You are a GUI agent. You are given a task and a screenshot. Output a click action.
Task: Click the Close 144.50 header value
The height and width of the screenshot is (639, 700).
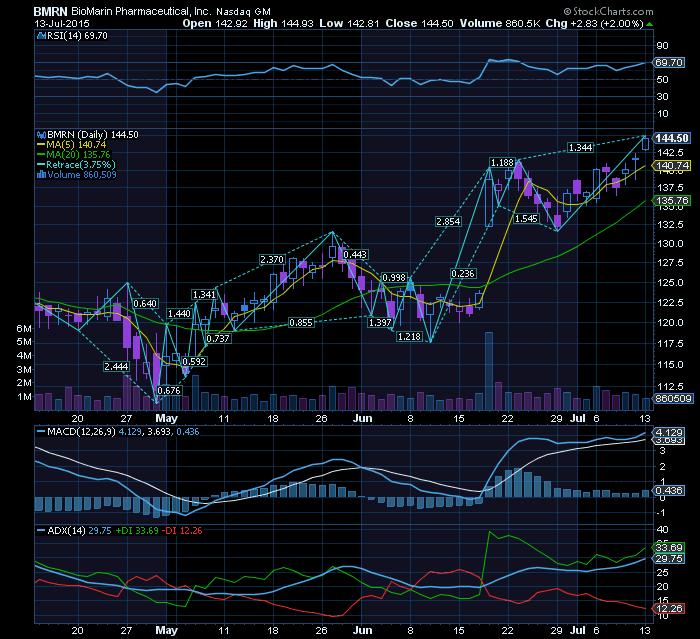pos(419,24)
